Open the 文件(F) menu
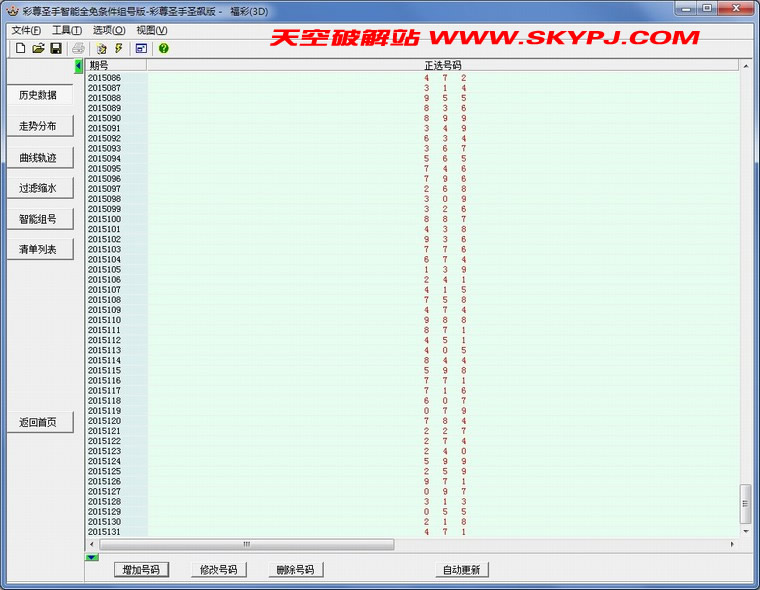The width and height of the screenshot is (760, 590). (x=26, y=30)
